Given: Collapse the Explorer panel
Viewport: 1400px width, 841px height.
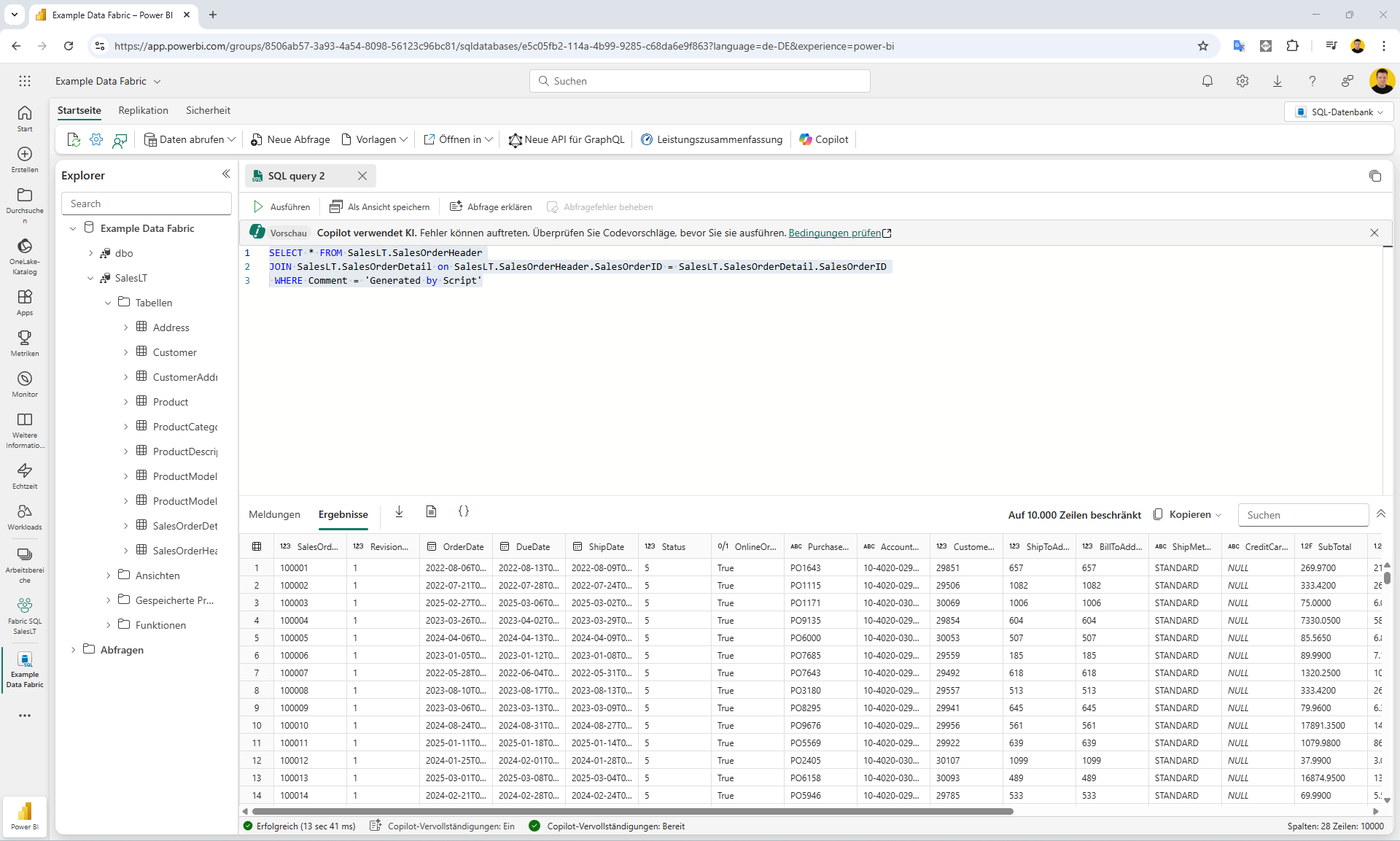Looking at the screenshot, I should (x=226, y=174).
